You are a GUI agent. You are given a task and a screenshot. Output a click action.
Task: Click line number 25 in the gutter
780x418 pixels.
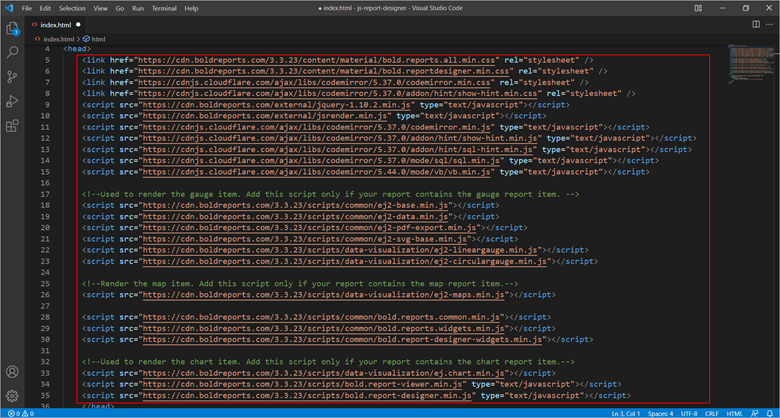(45, 284)
